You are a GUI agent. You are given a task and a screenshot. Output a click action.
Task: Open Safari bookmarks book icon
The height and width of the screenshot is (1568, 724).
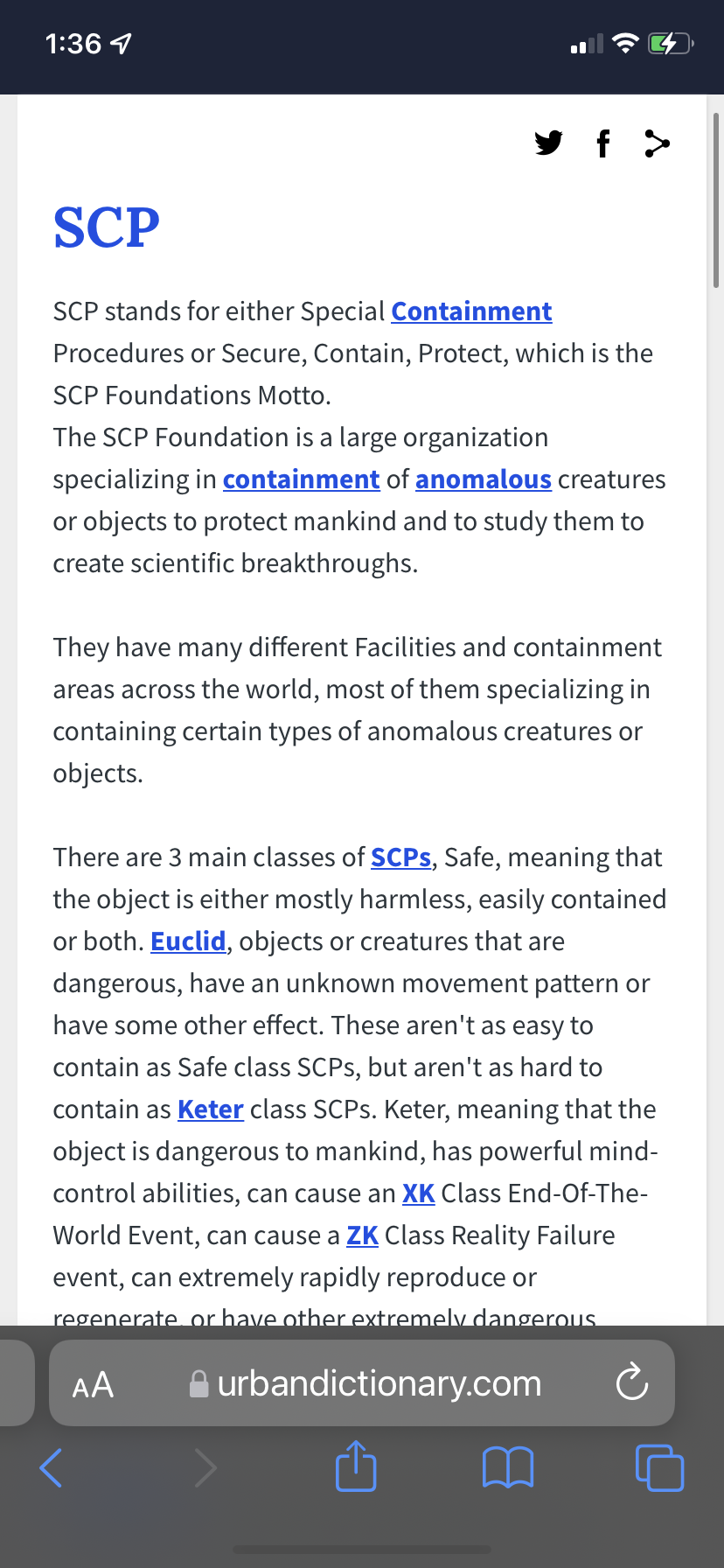(x=508, y=1467)
